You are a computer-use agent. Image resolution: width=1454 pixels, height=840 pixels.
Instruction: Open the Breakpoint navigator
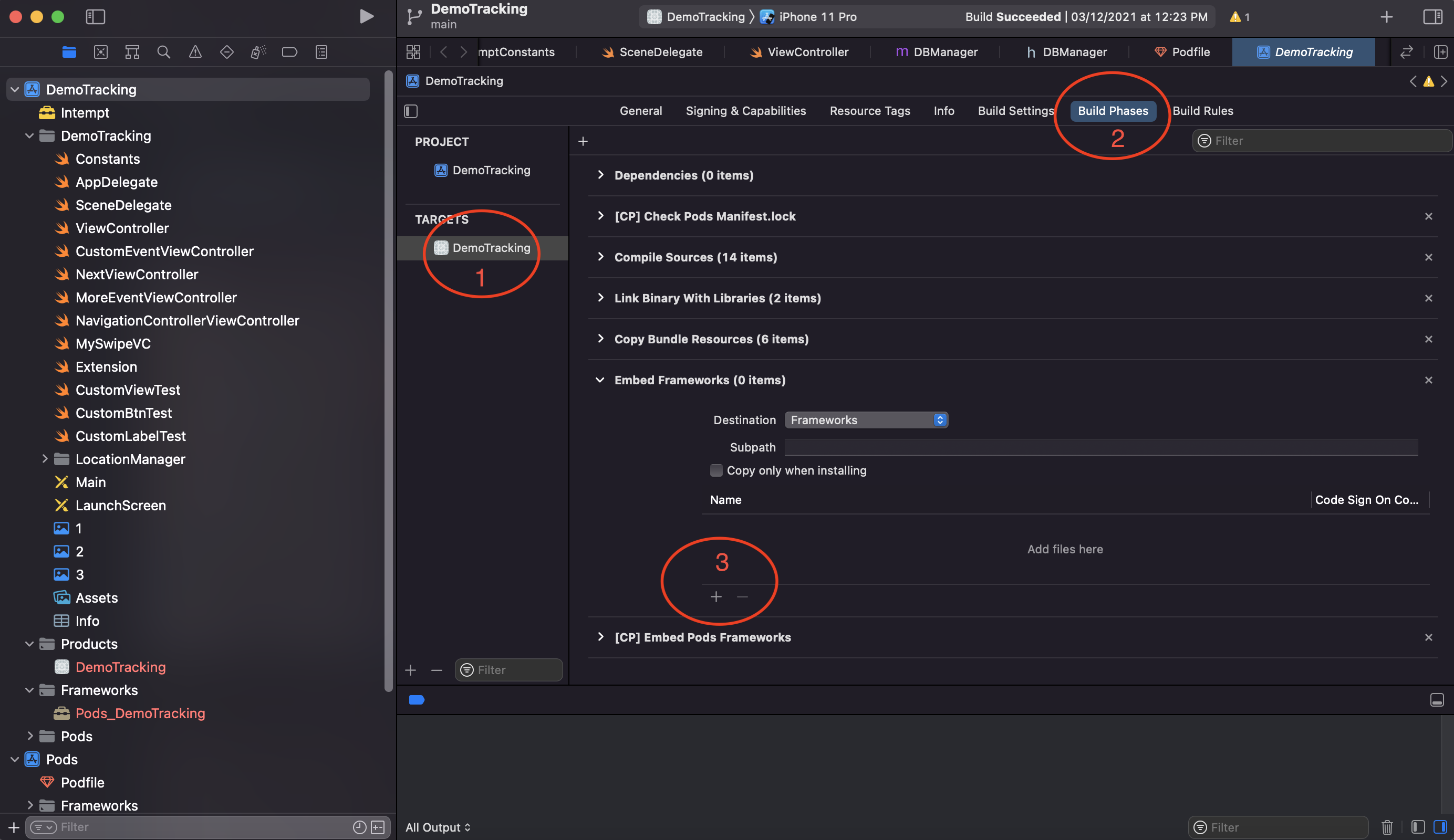(289, 52)
